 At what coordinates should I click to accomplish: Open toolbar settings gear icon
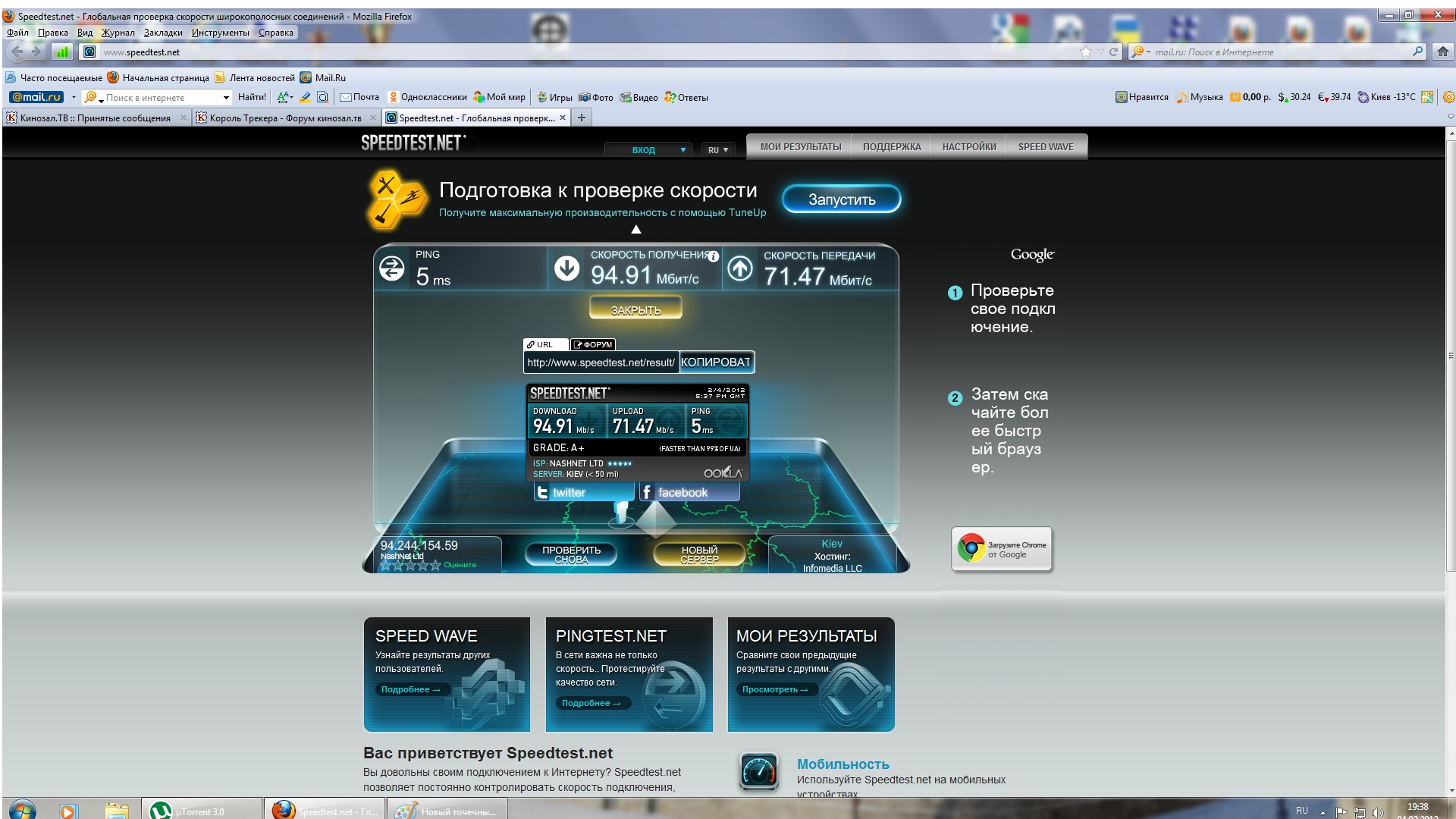click(1448, 97)
